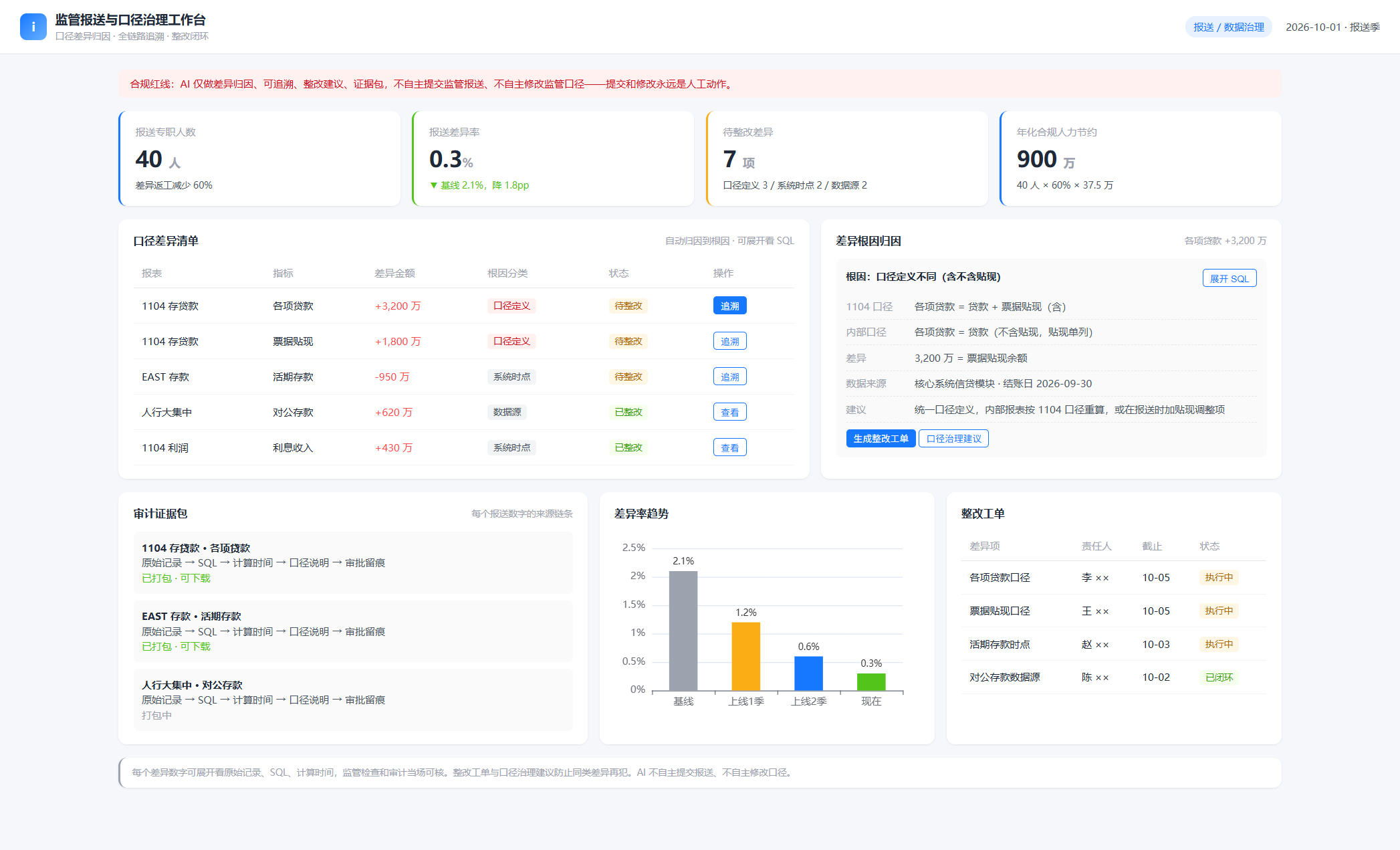Click 陈 ×× owner cell

pyautogui.click(x=1095, y=677)
